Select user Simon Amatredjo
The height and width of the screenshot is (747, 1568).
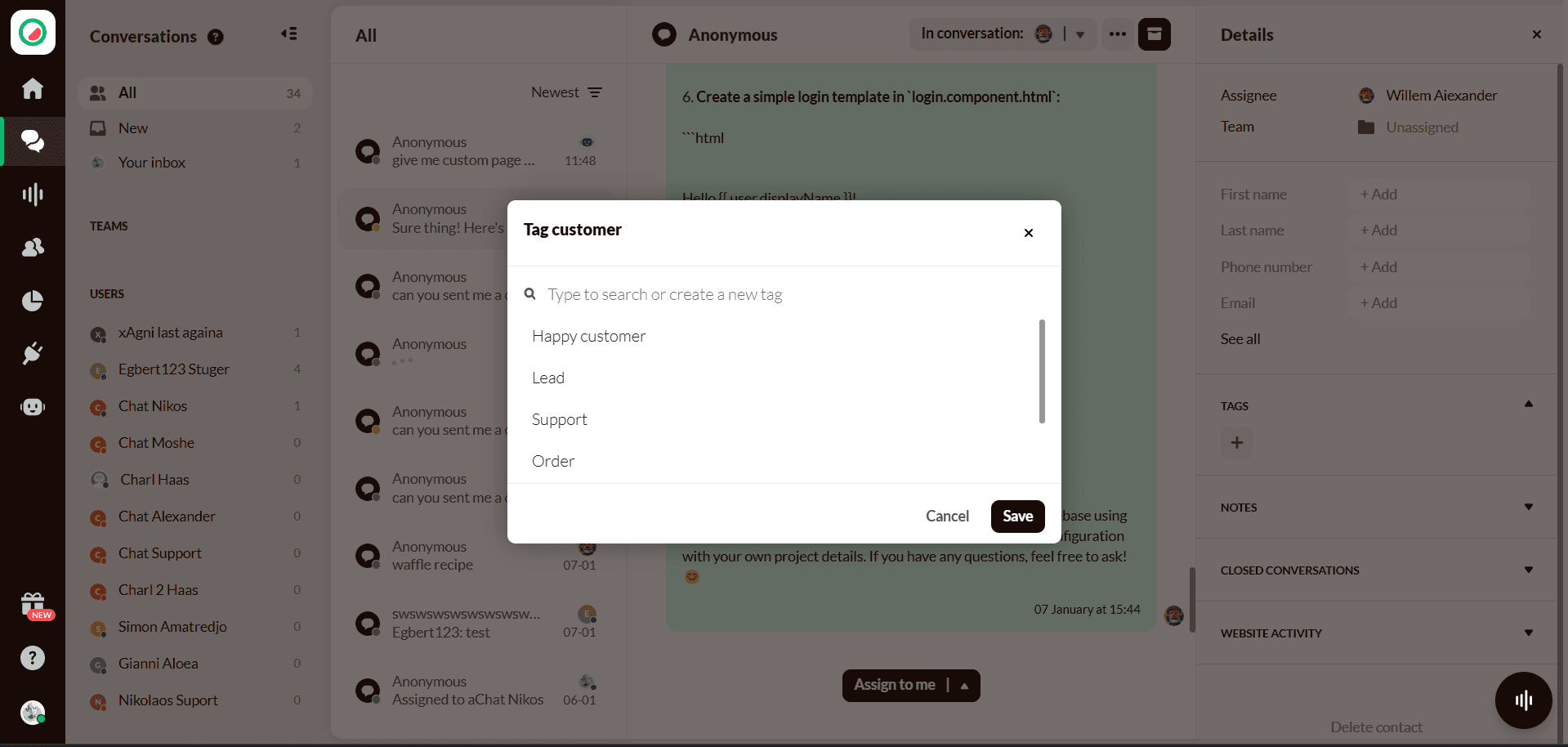tap(195, 627)
